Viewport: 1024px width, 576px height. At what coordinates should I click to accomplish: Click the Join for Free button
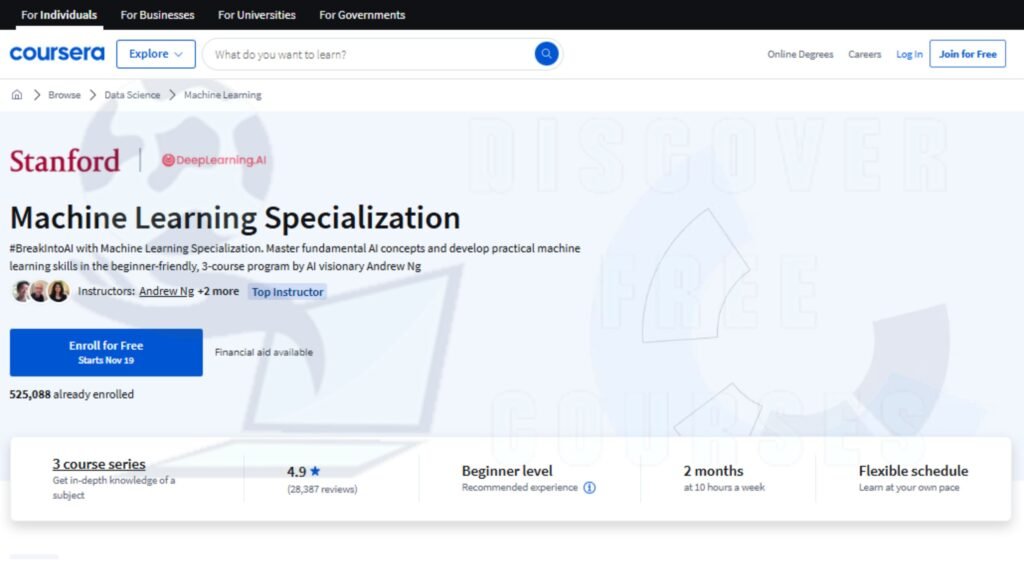tap(967, 54)
